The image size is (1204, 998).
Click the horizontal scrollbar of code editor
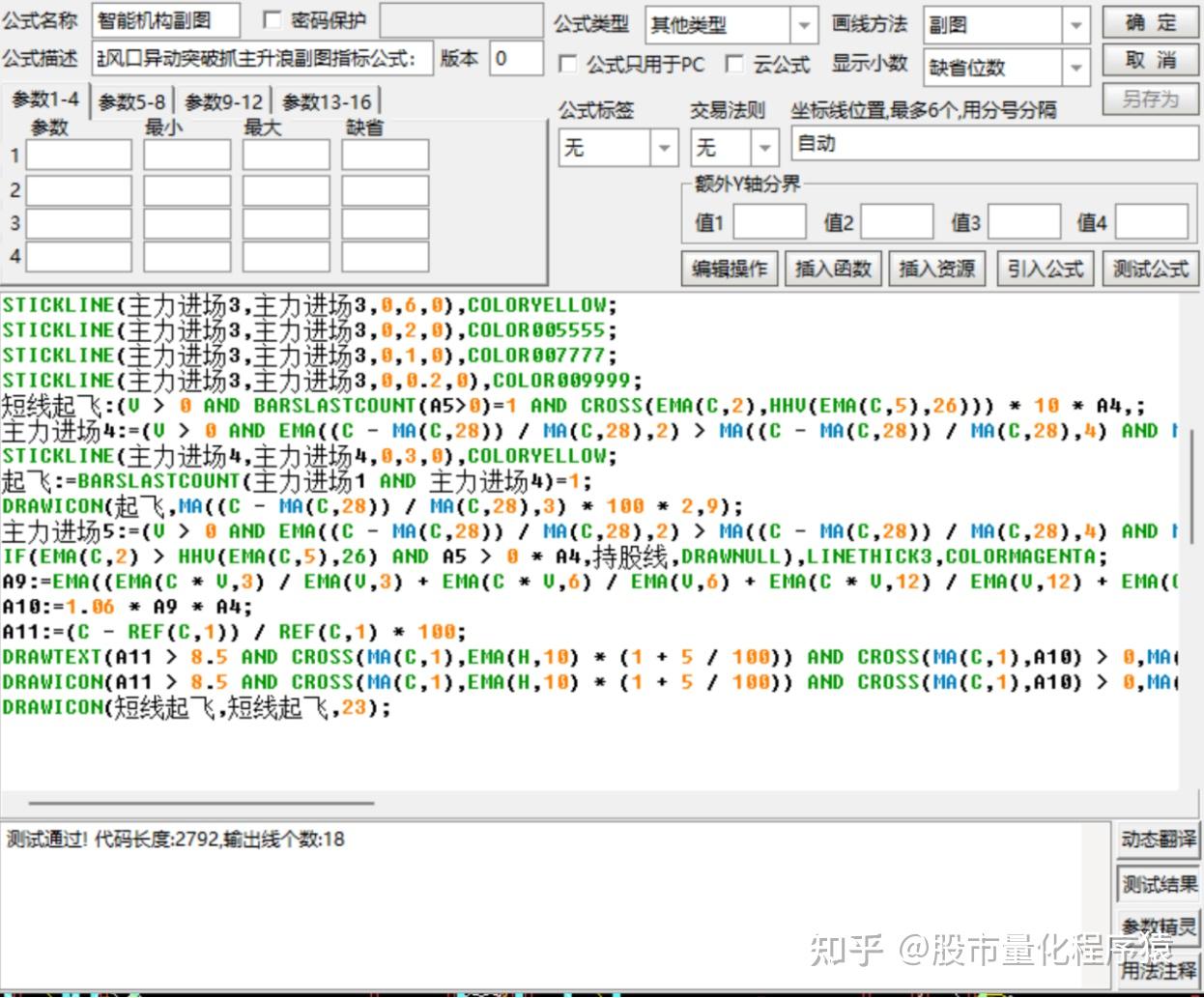(x=201, y=802)
